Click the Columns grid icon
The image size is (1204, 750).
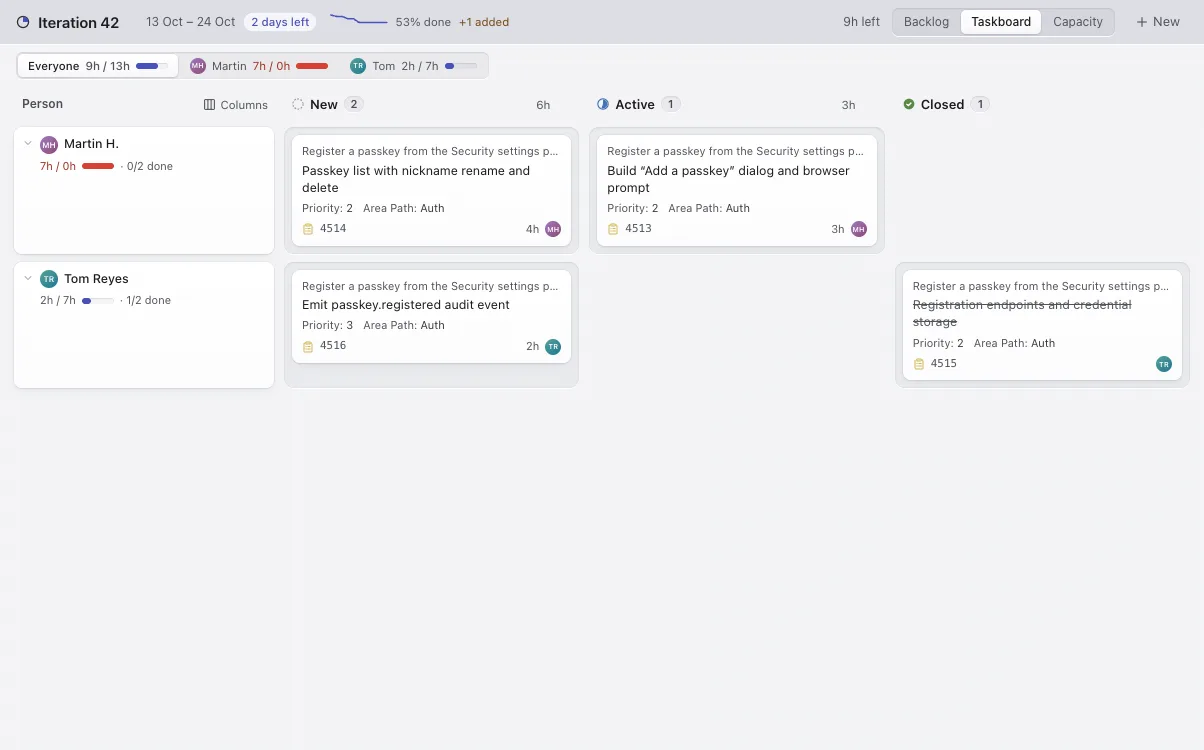pyautogui.click(x=209, y=105)
